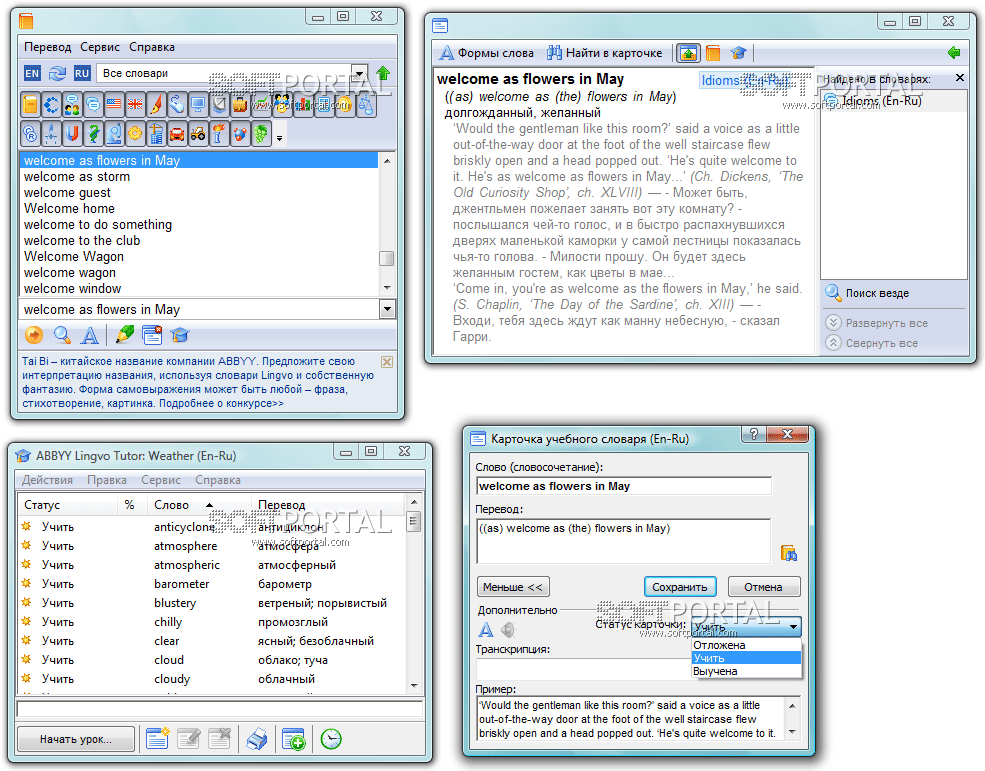985x771 pixels.
Task: Open the 'Правка' menu in Tutor window
Action: pos(107,480)
